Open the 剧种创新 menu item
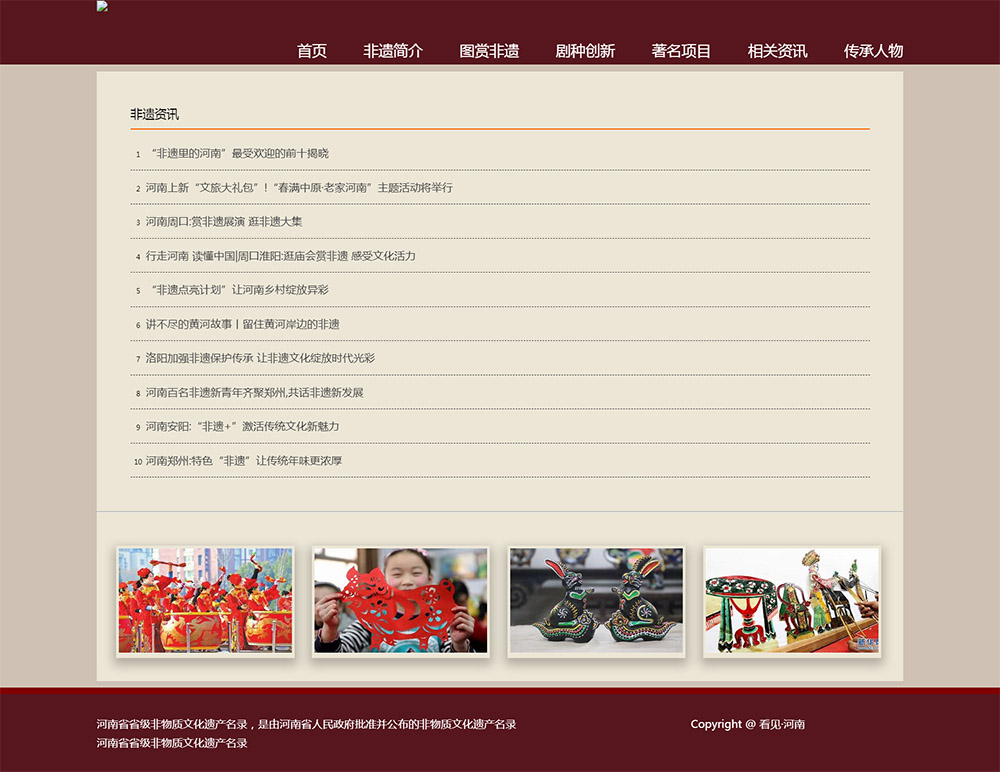 pos(585,50)
